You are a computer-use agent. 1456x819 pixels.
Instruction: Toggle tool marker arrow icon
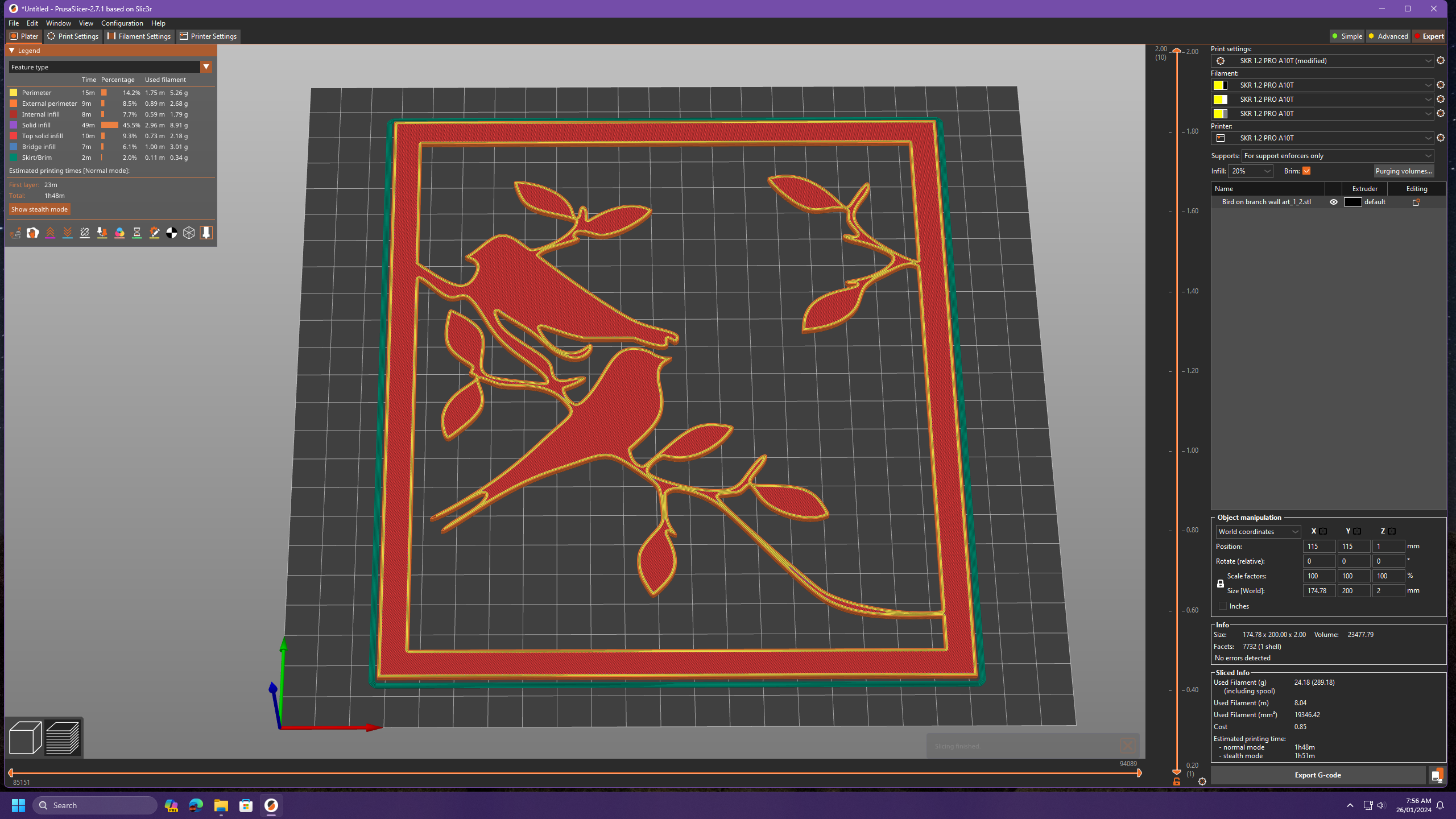point(206,233)
